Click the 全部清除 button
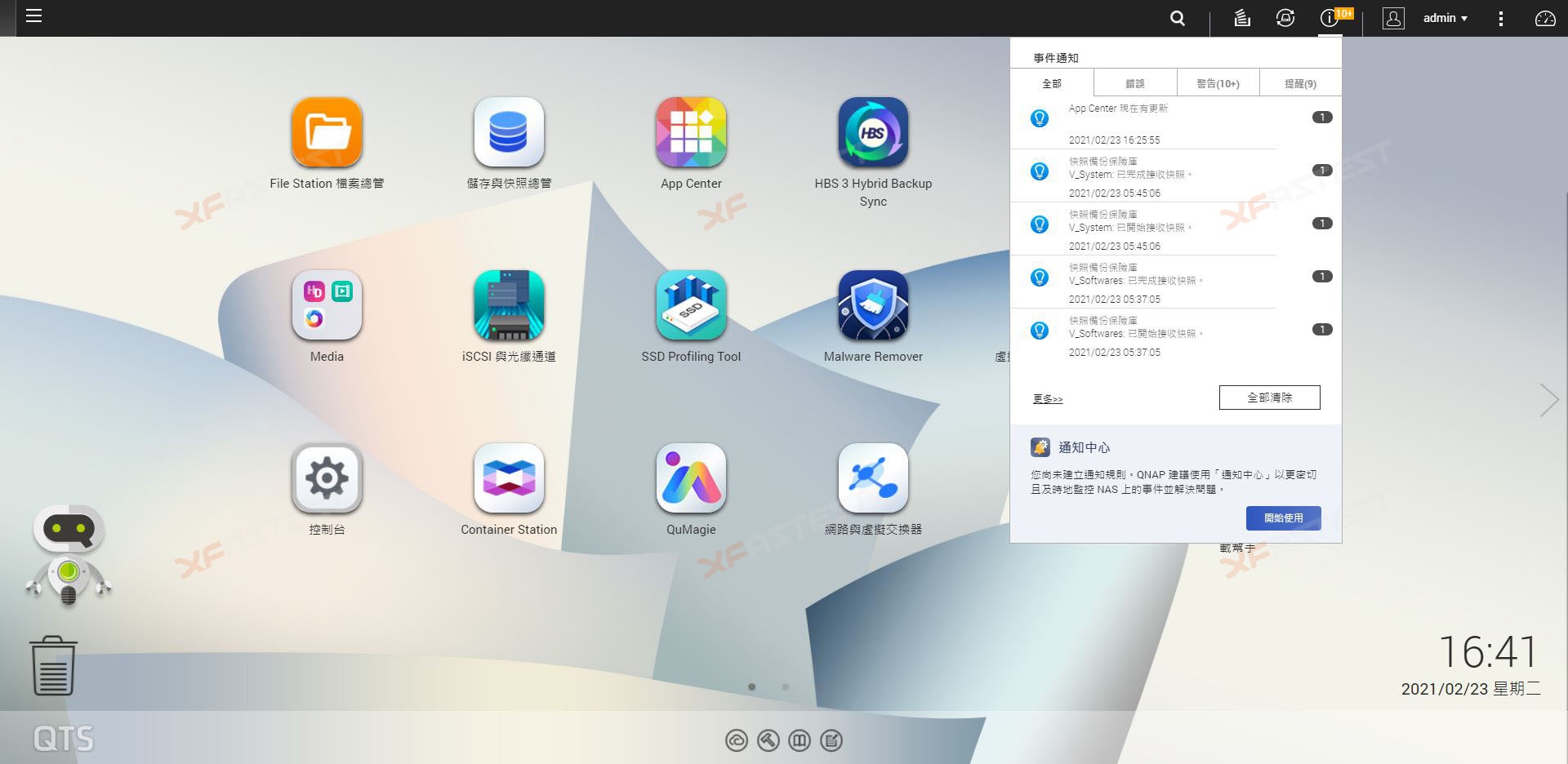The height and width of the screenshot is (764, 1568). (x=1269, y=398)
